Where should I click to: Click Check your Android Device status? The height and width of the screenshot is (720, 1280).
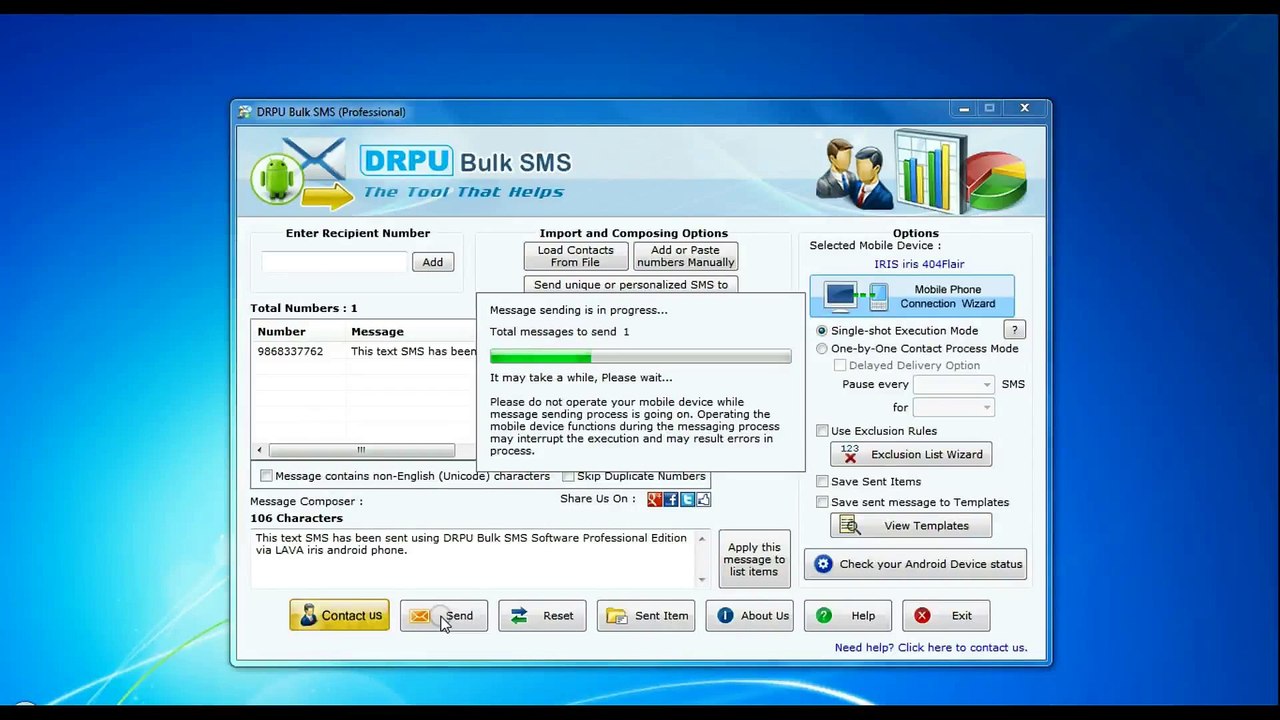(915, 564)
